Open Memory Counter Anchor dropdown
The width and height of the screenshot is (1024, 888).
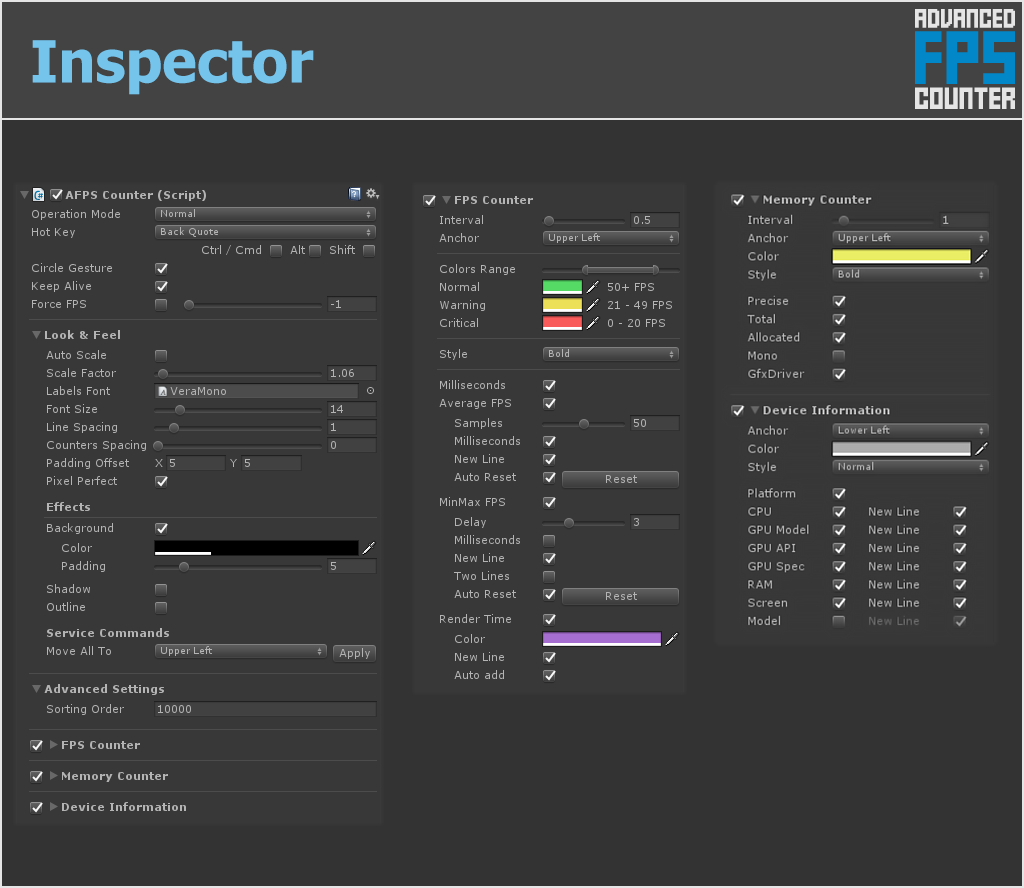coord(910,238)
